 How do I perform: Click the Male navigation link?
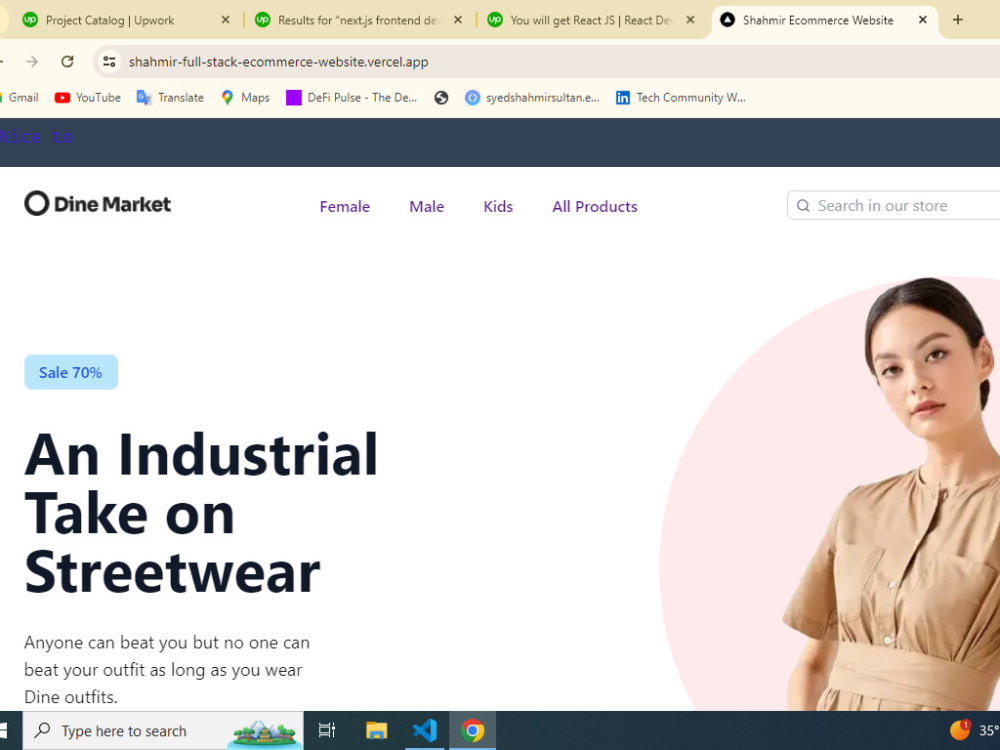tap(426, 206)
